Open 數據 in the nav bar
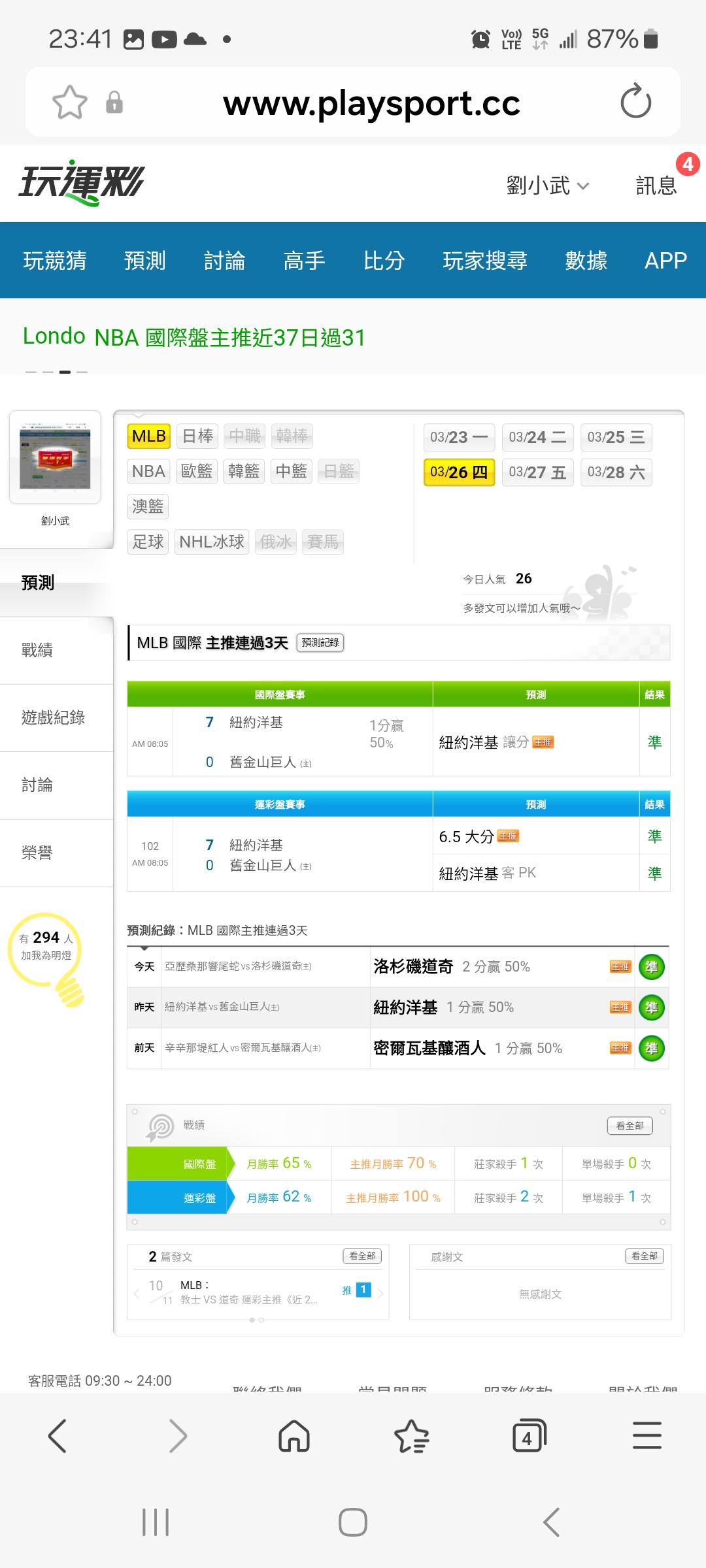 pyautogui.click(x=586, y=261)
